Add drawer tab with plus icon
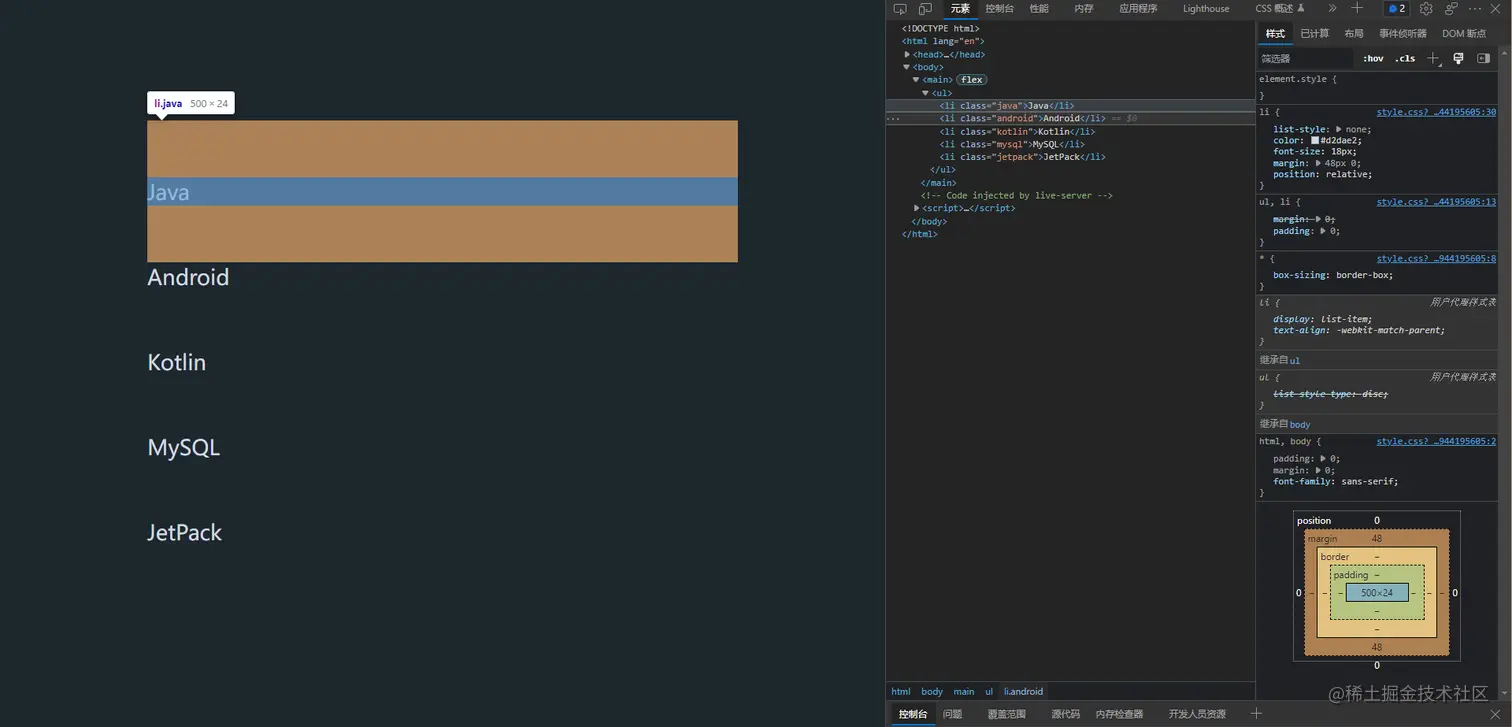This screenshot has height=727, width=1512. point(1256,713)
